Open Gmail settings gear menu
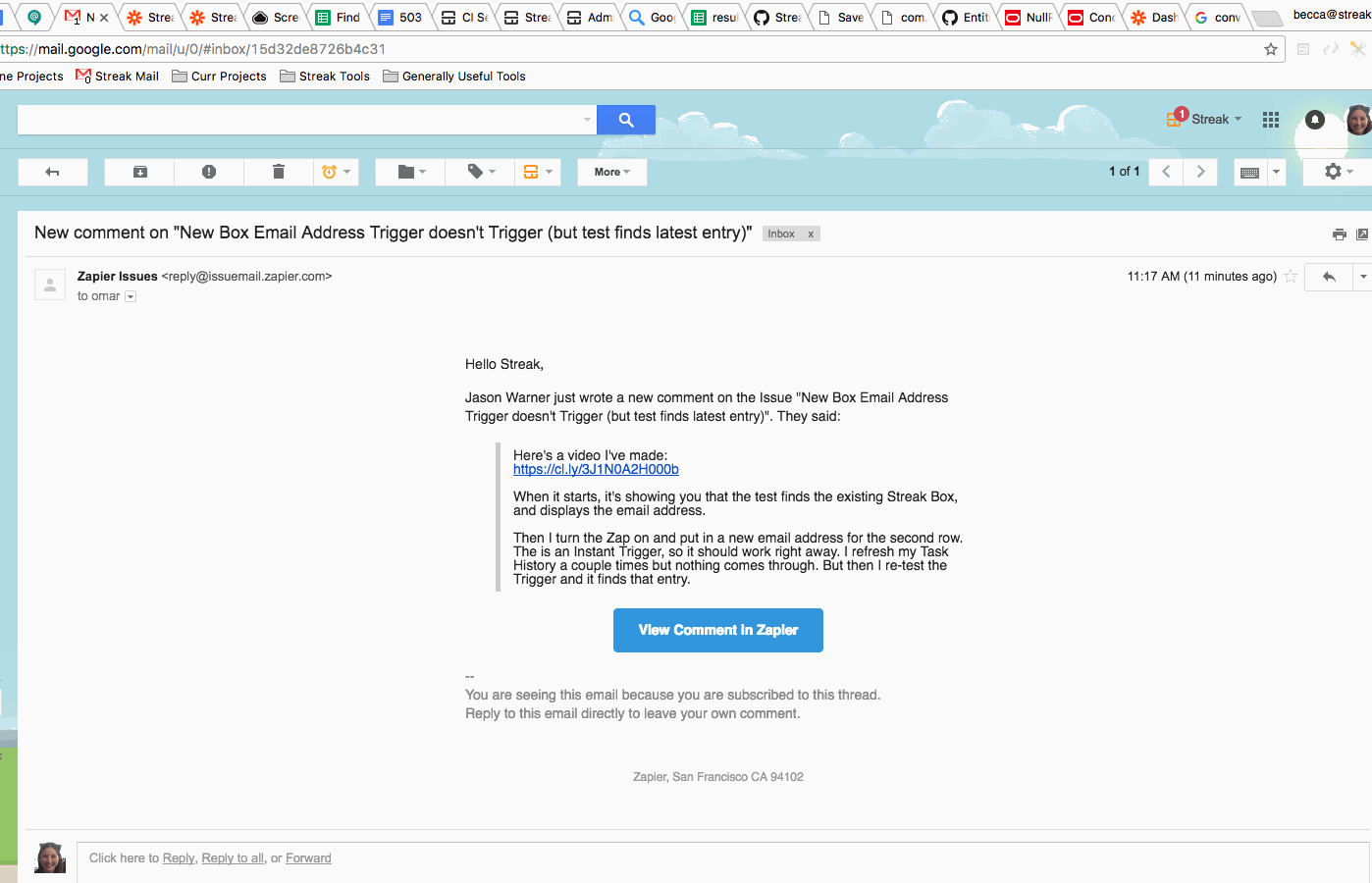The width and height of the screenshot is (1372, 883). pos(1338,172)
